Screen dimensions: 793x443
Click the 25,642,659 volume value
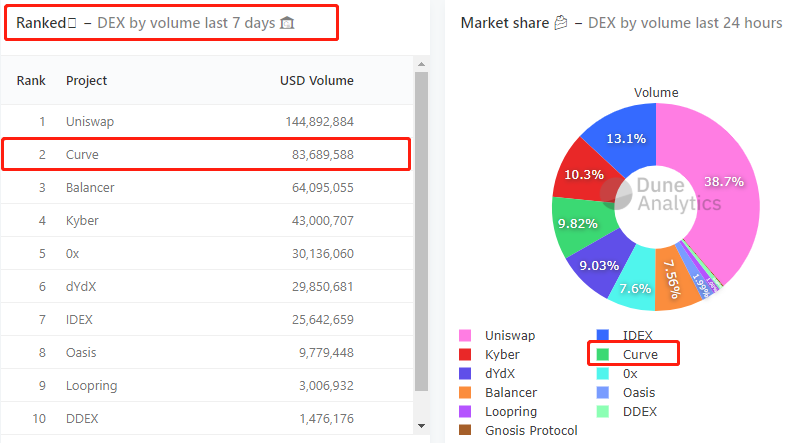point(323,320)
